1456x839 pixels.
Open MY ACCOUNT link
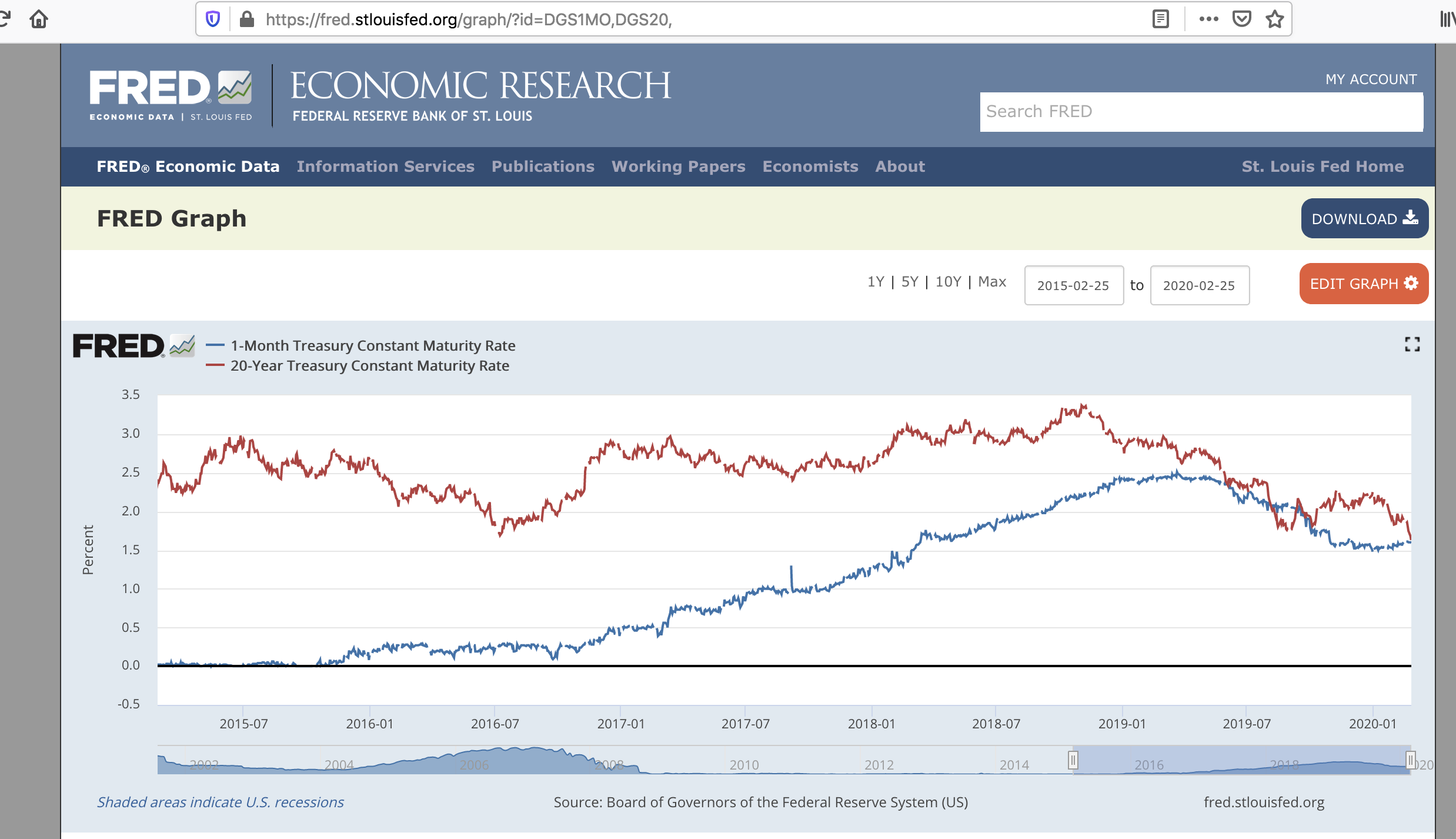(1371, 79)
